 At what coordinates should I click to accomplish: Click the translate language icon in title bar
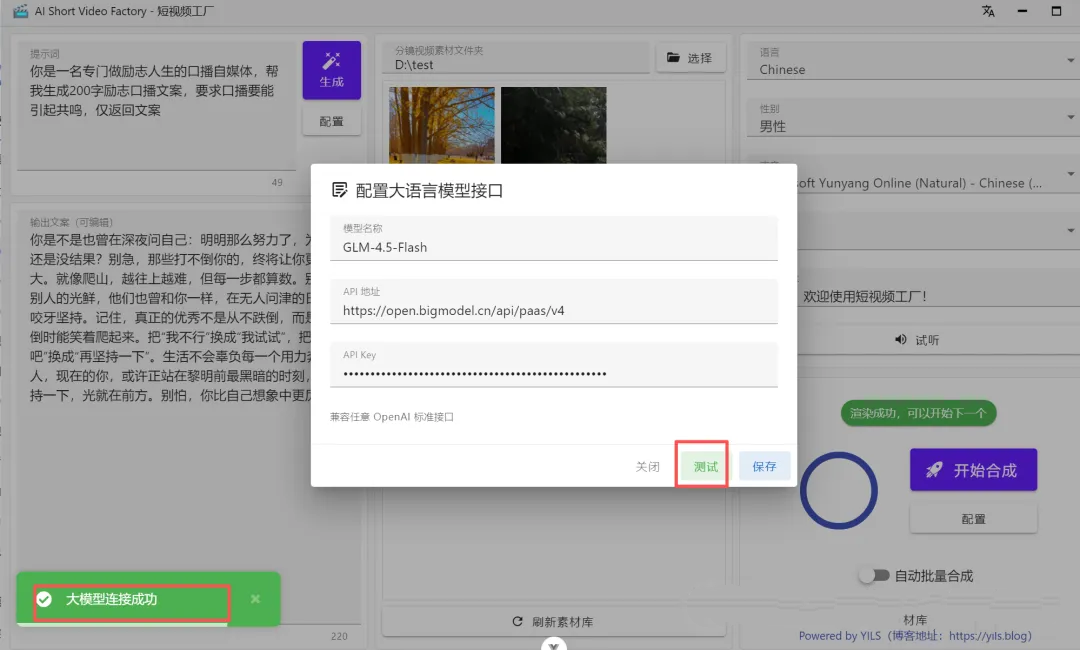tap(988, 11)
